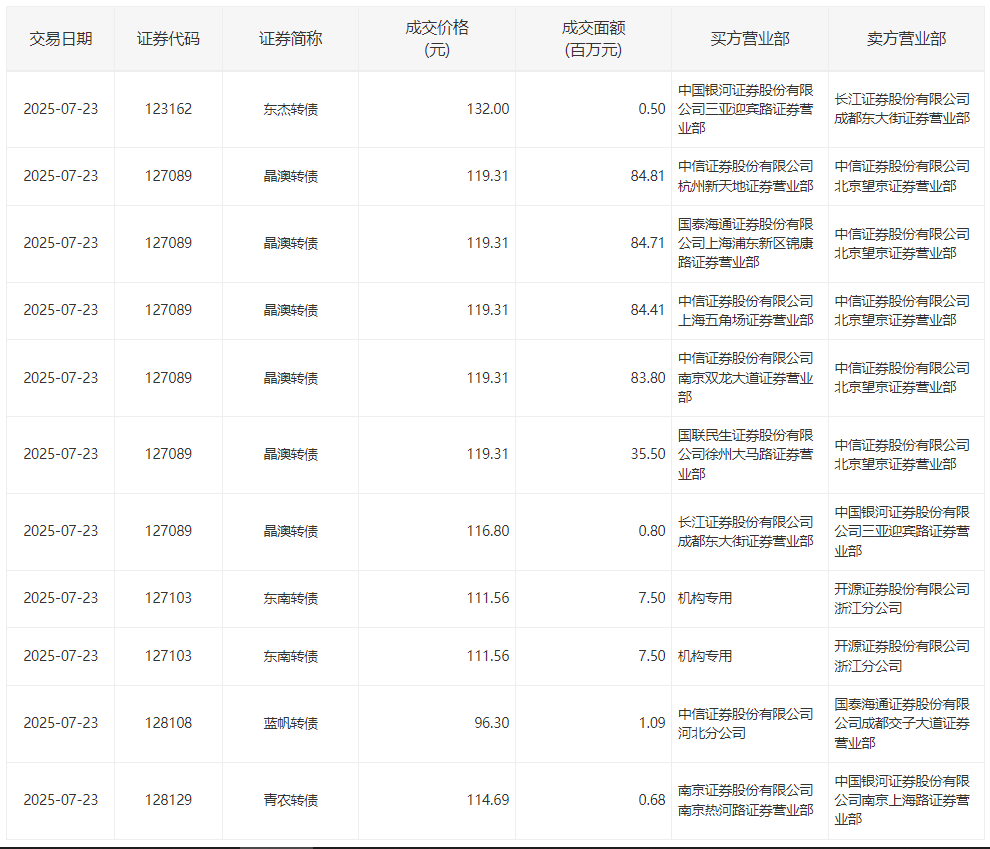Click buyer 中信证券股份有限公司河北分公司

point(746,723)
